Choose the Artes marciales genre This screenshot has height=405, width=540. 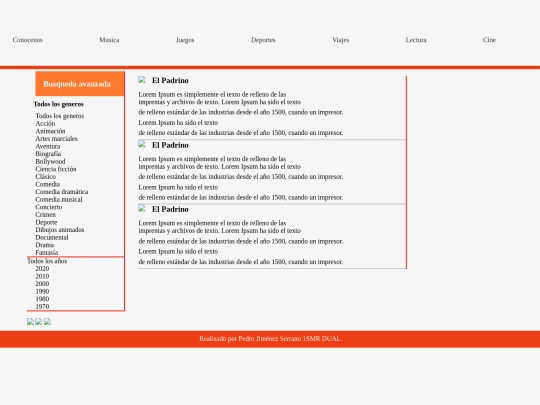56,138
